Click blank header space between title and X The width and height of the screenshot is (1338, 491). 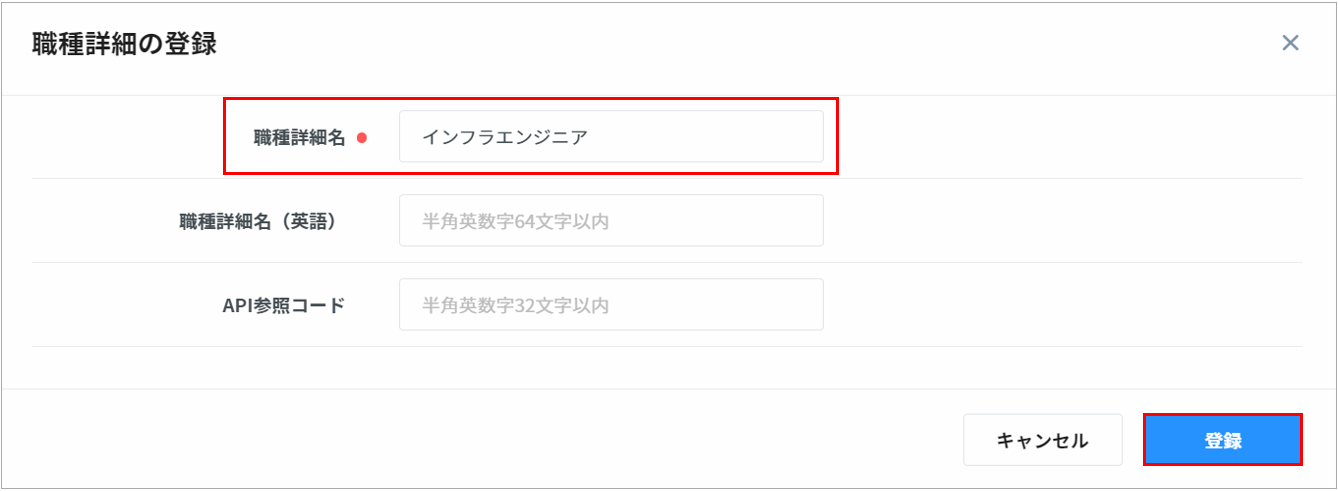tap(750, 44)
